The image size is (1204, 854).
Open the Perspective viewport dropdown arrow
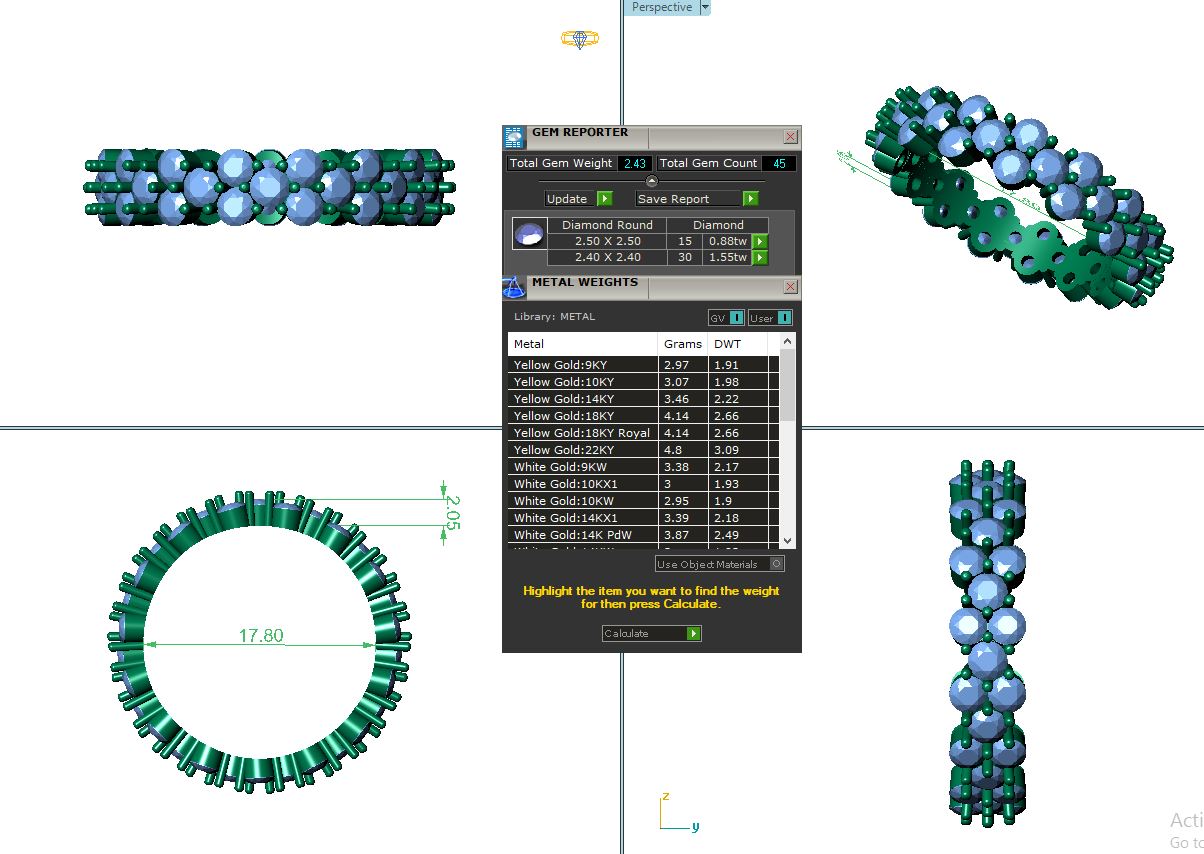(x=705, y=7)
